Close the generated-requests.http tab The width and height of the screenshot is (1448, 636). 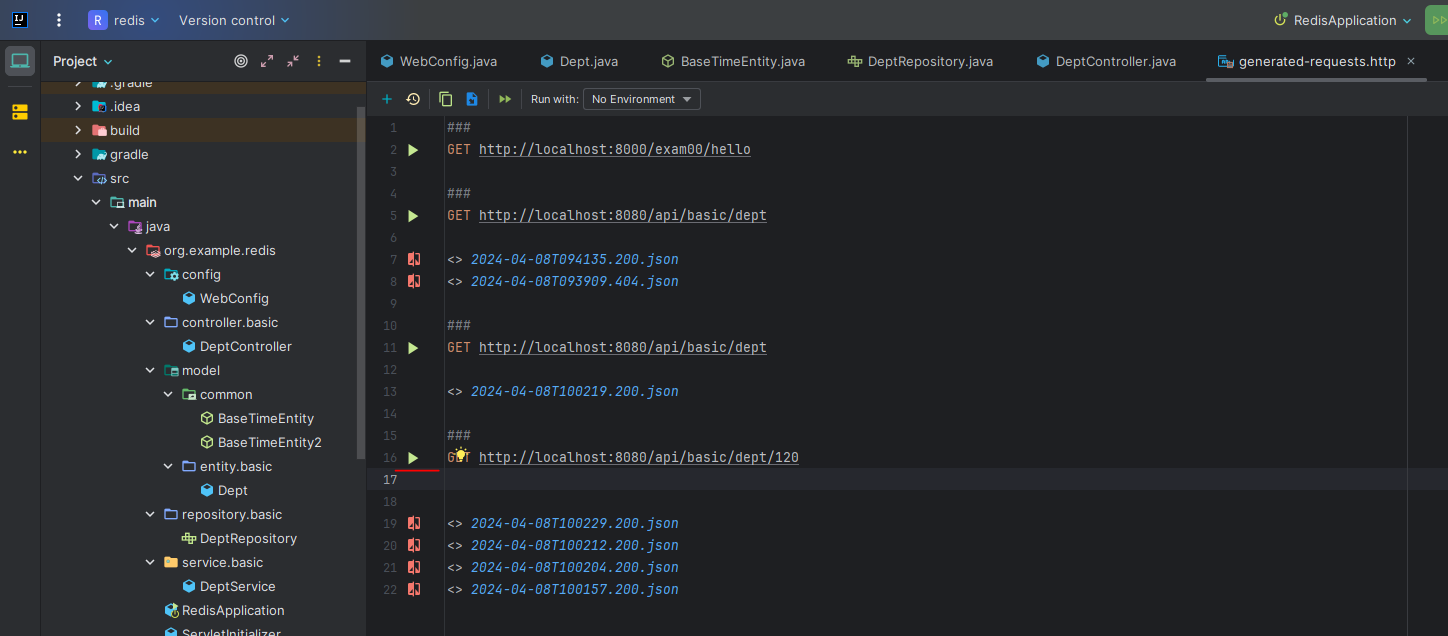click(x=1411, y=61)
